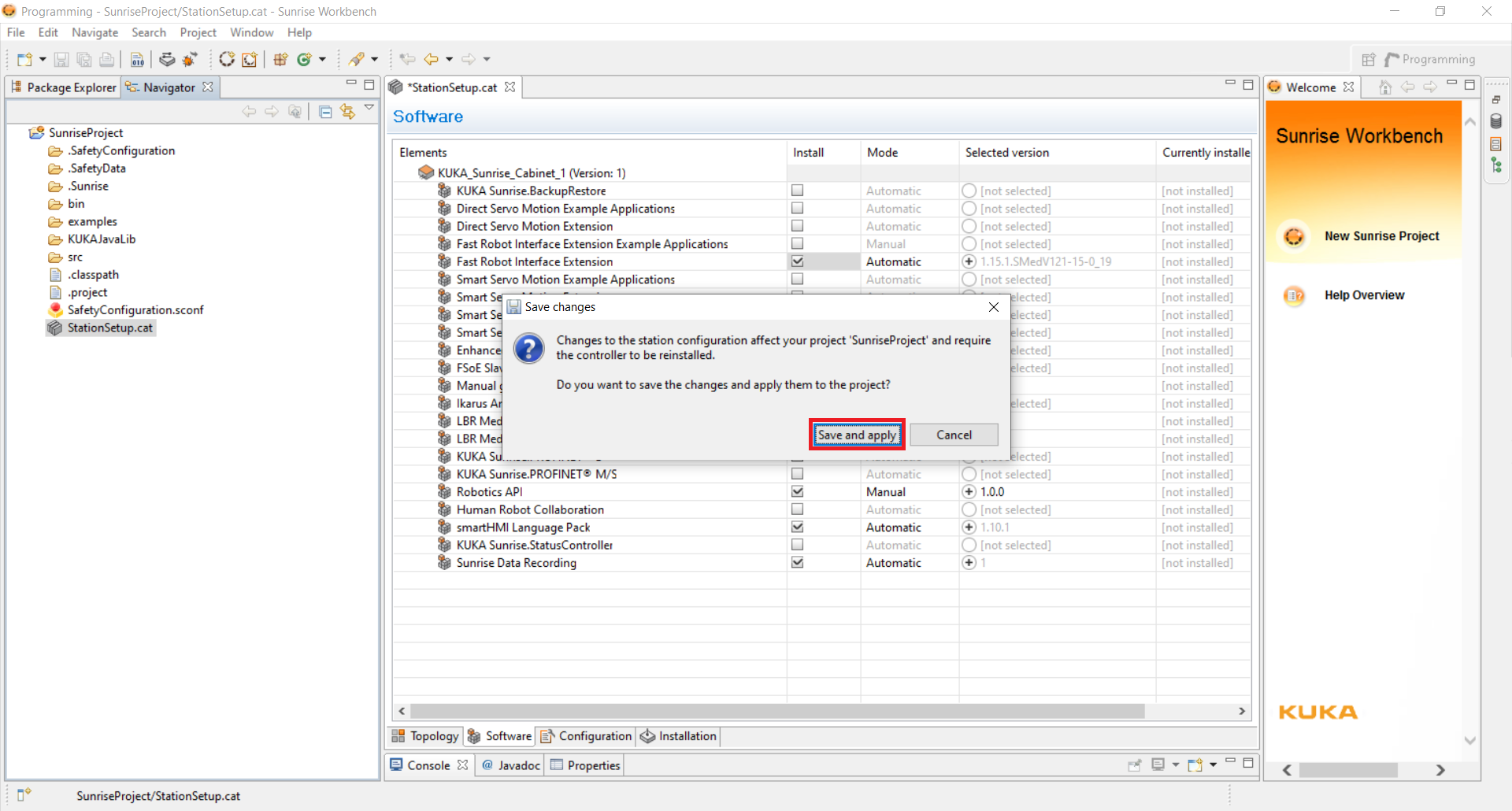Viewport: 1512px width, 811px height.
Task: Click Cancel in Save changes dialog
Action: click(x=954, y=435)
